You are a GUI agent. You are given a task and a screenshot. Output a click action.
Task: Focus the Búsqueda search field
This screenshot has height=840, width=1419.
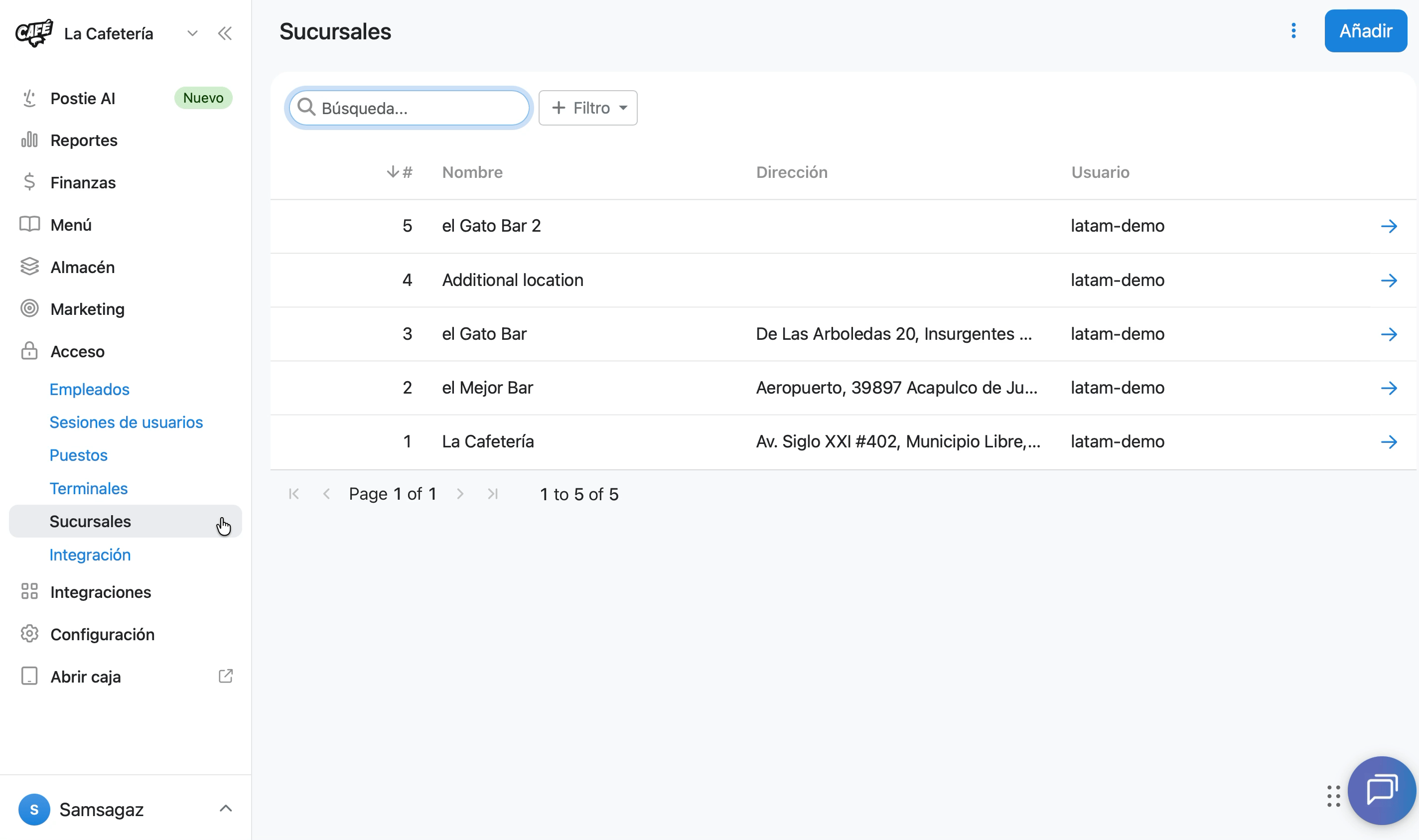pos(409,108)
